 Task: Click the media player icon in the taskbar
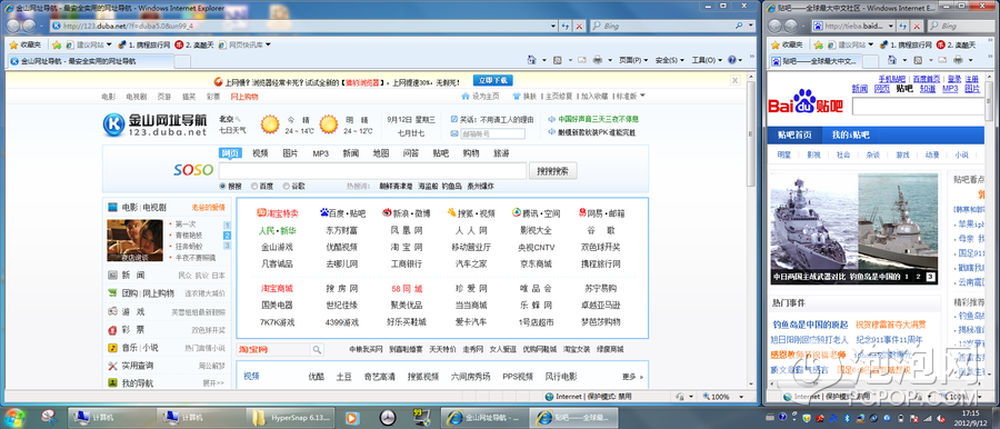click(x=351, y=418)
